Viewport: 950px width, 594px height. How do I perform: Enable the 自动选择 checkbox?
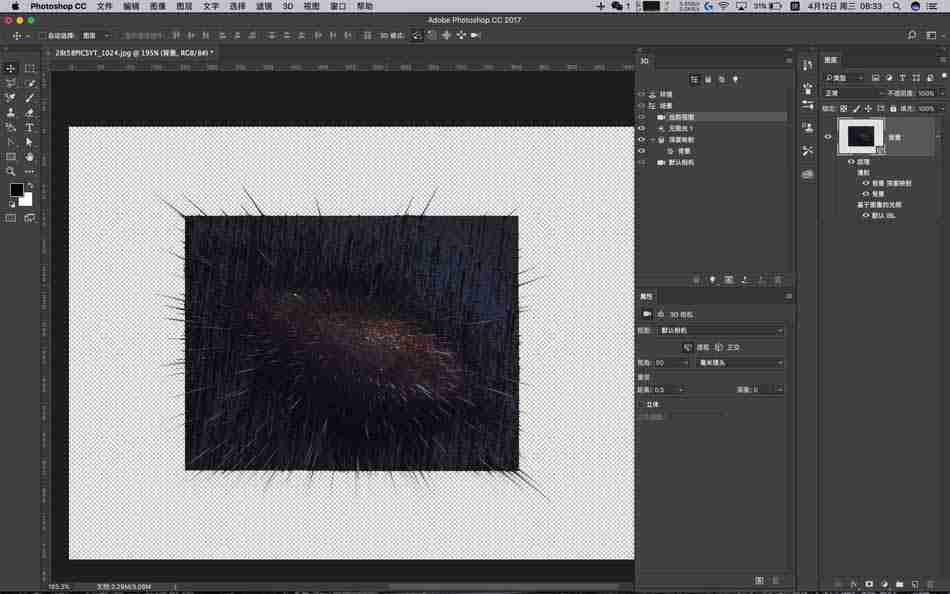[x=42, y=36]
